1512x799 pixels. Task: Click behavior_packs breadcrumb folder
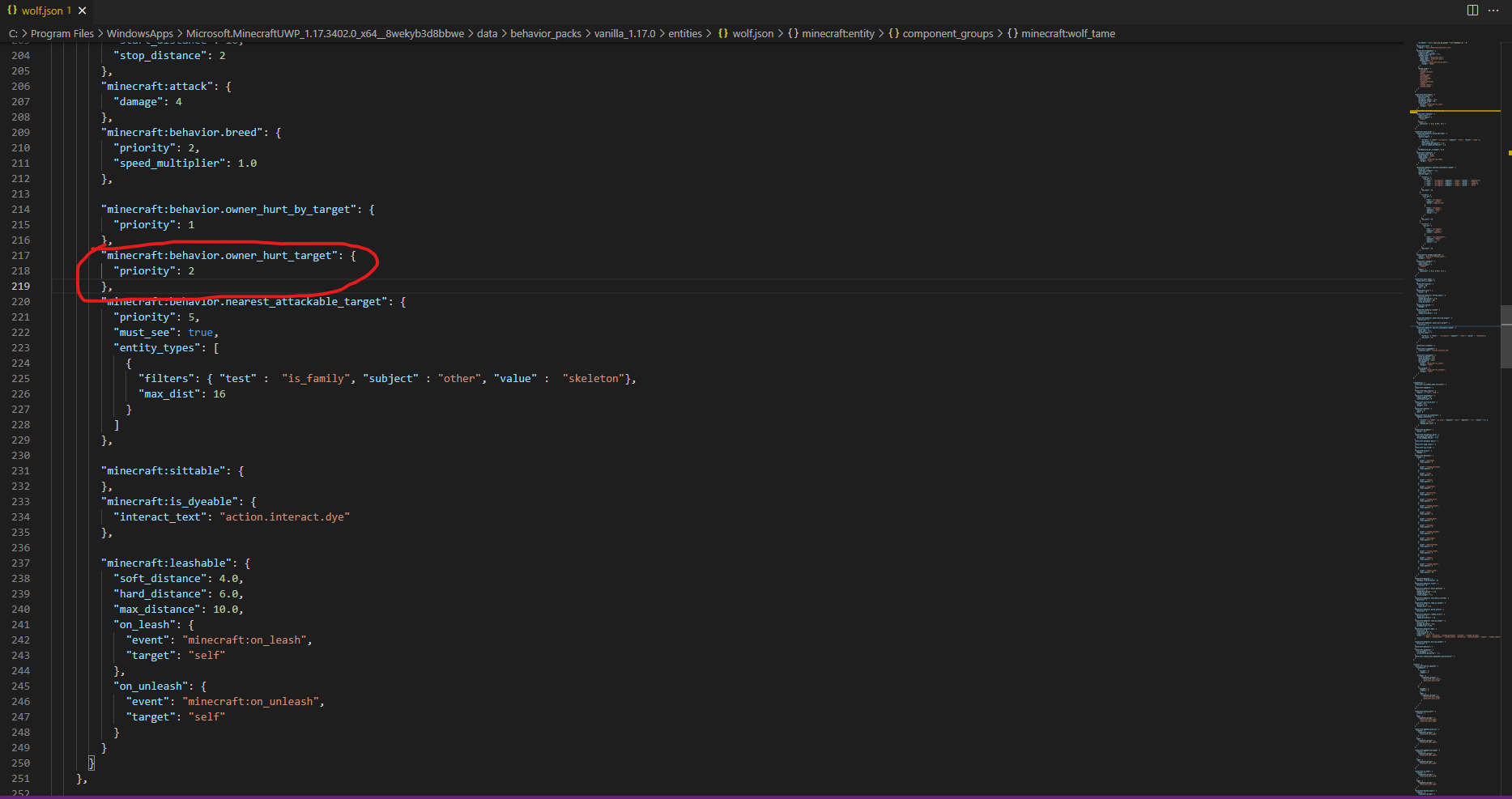point(545,33)
